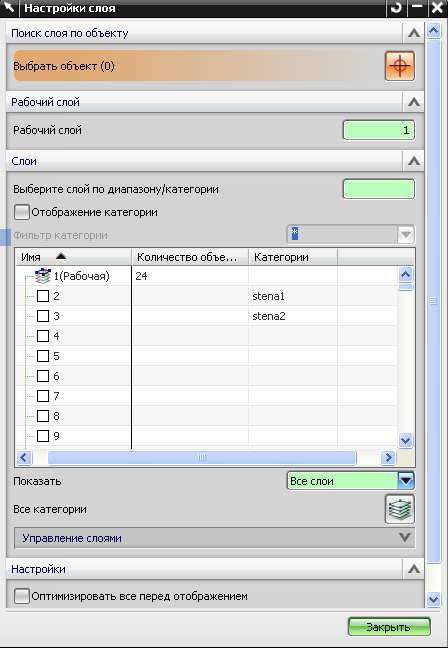
Task: Minimize the Настройки слоя dialog
Action: pyautogui.click(x=417, y=8)
